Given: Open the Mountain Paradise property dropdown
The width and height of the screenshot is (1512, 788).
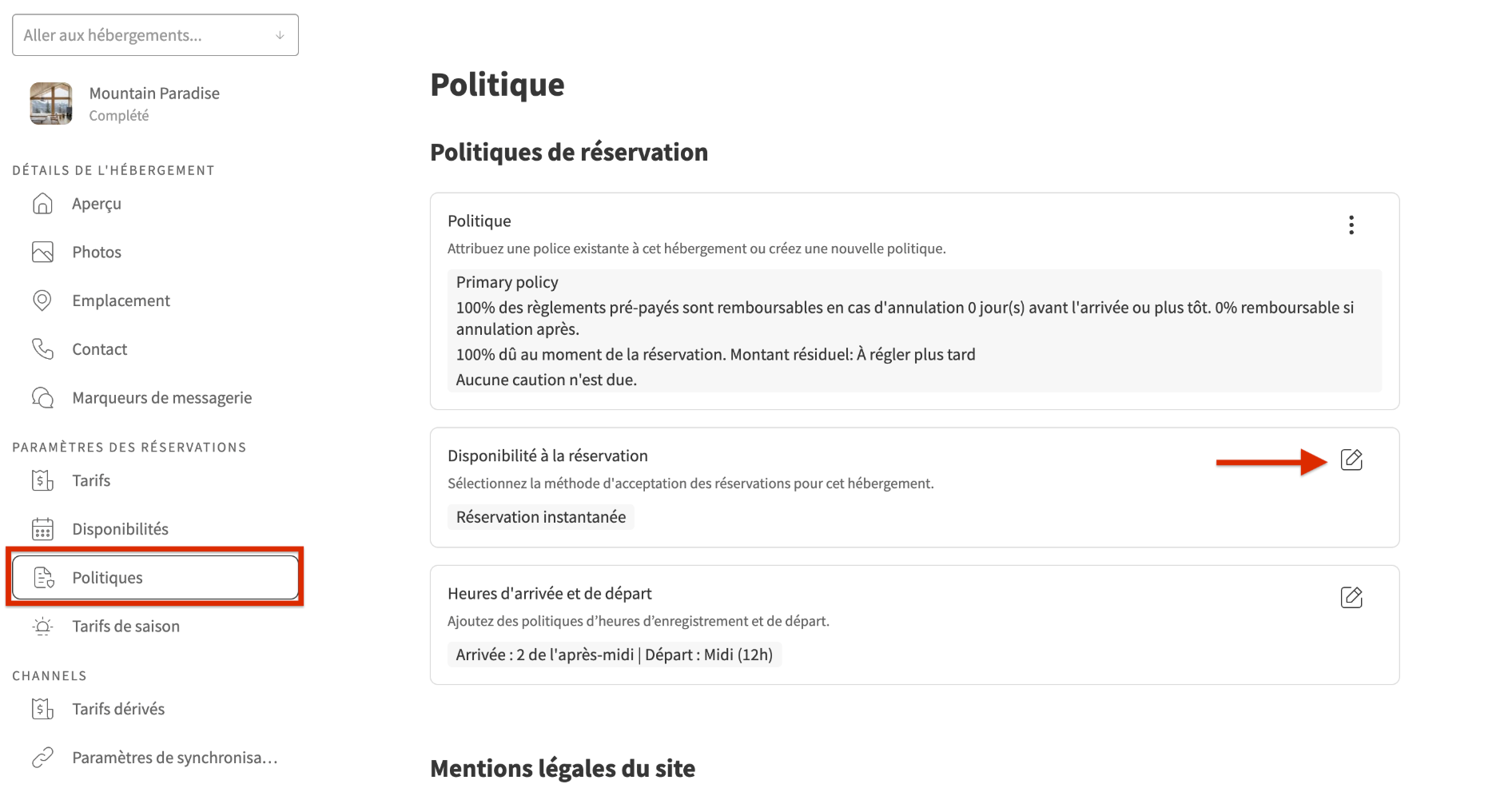Looking at the screenshot, I should 154,103.
